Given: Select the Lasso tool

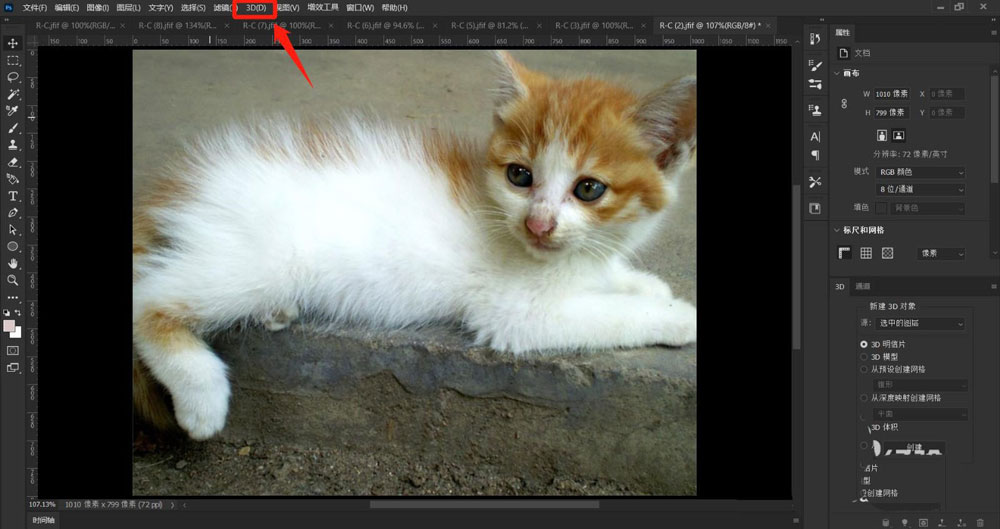Looking at the screenshot, I should (13, 77).
